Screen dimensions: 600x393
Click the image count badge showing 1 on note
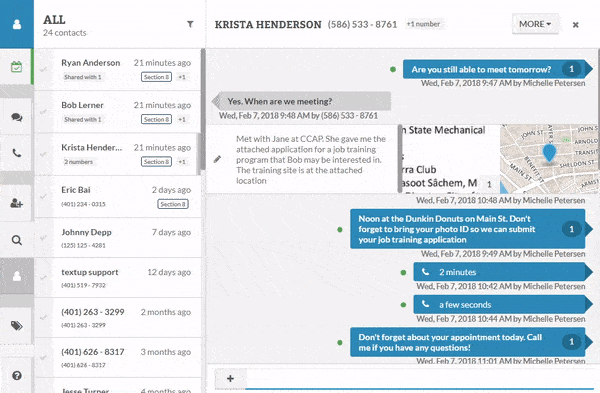pyautogui.click(x=489, y=184)
